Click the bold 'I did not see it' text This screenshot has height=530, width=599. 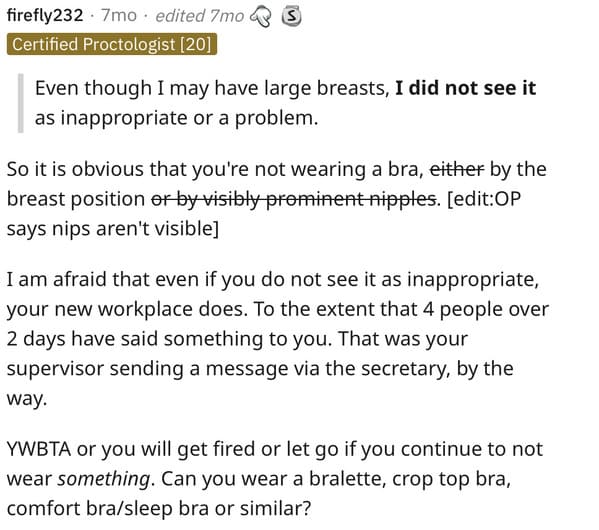pyautogui.click(x=466, y=88)
